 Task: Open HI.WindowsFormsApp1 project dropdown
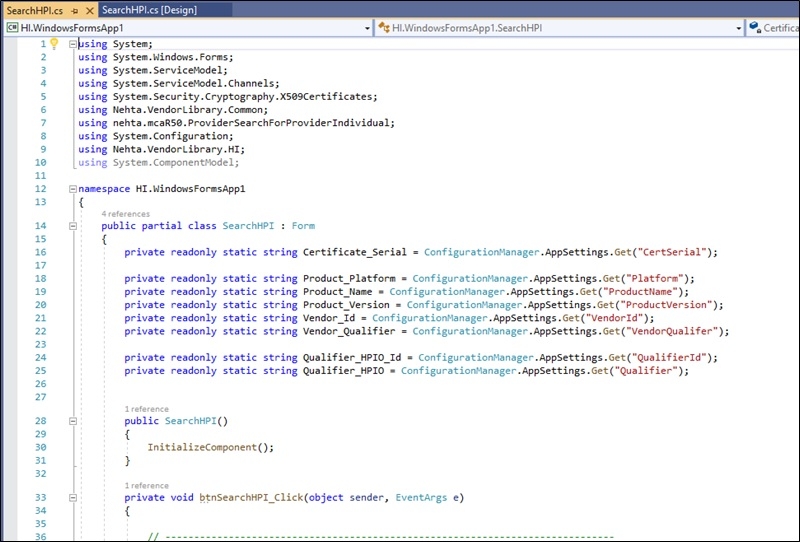(x=367, y=29)
